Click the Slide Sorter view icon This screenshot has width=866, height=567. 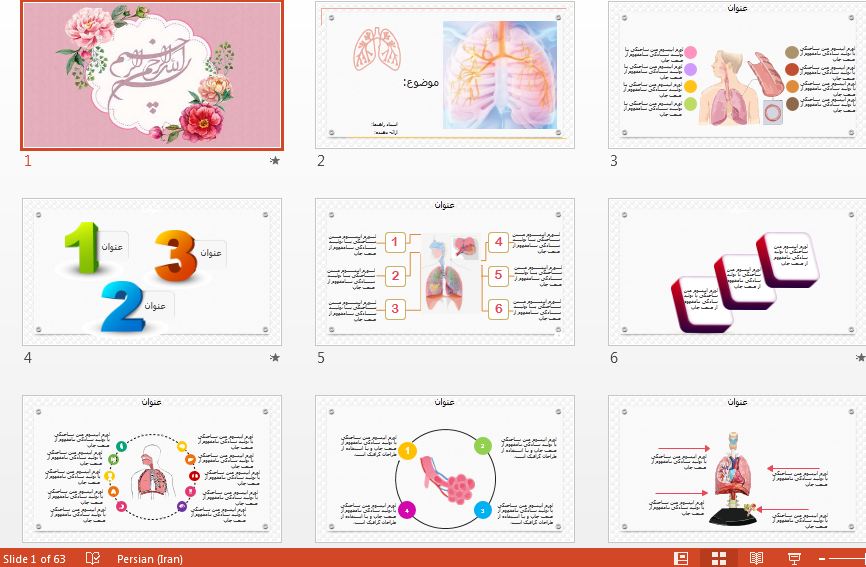pyautogui.click(x=719, y=558)
